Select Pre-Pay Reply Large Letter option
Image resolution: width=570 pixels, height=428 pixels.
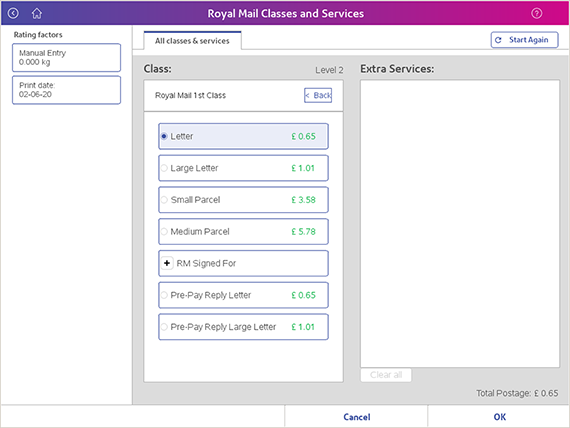243,327
